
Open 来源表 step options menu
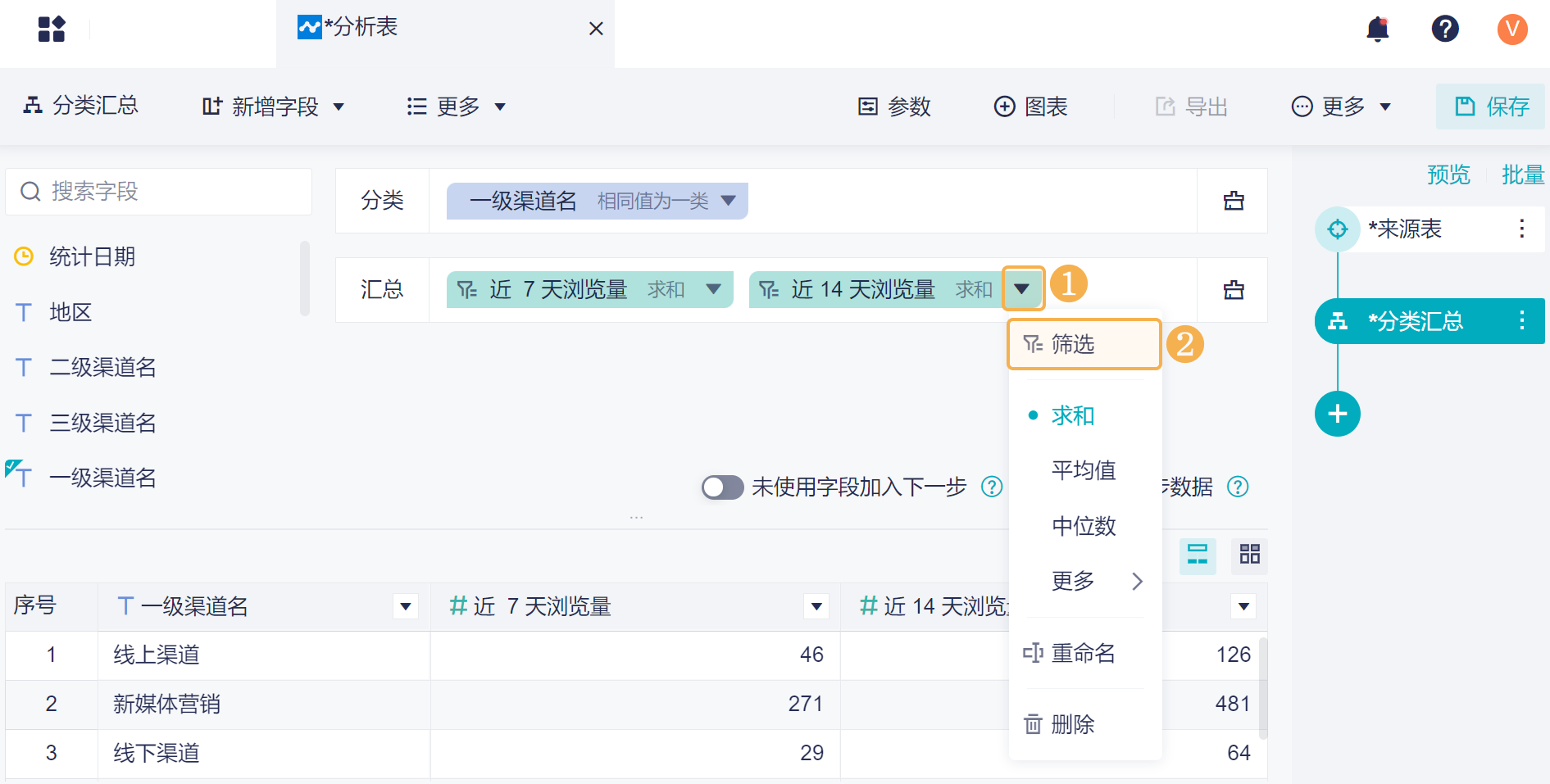pyautogui.click(x=1521, y=229)
